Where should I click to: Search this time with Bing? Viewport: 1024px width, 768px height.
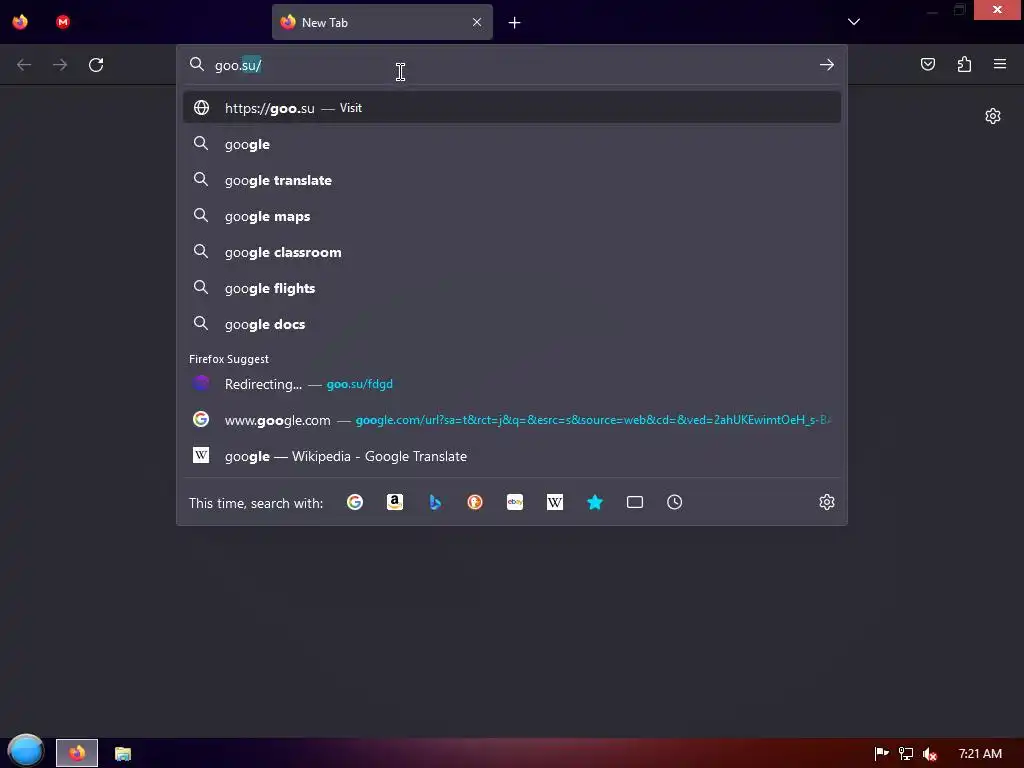pyautogui.click(x=435, y=502)
